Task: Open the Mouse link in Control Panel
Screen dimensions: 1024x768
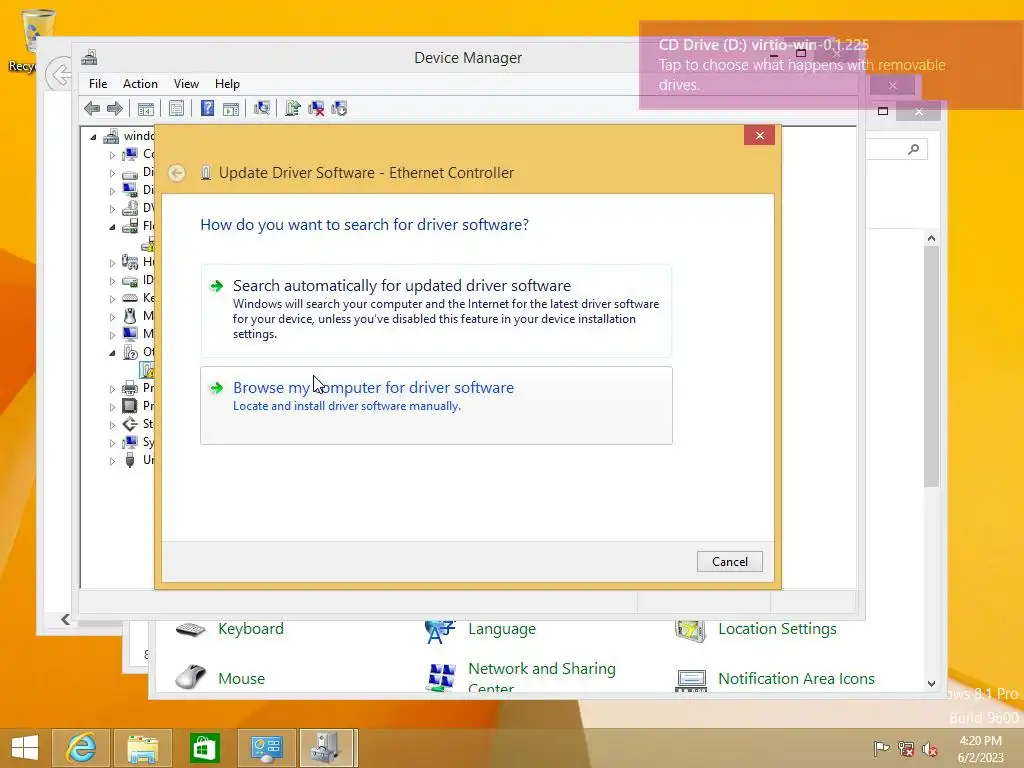Action: [x=242, y=679]
